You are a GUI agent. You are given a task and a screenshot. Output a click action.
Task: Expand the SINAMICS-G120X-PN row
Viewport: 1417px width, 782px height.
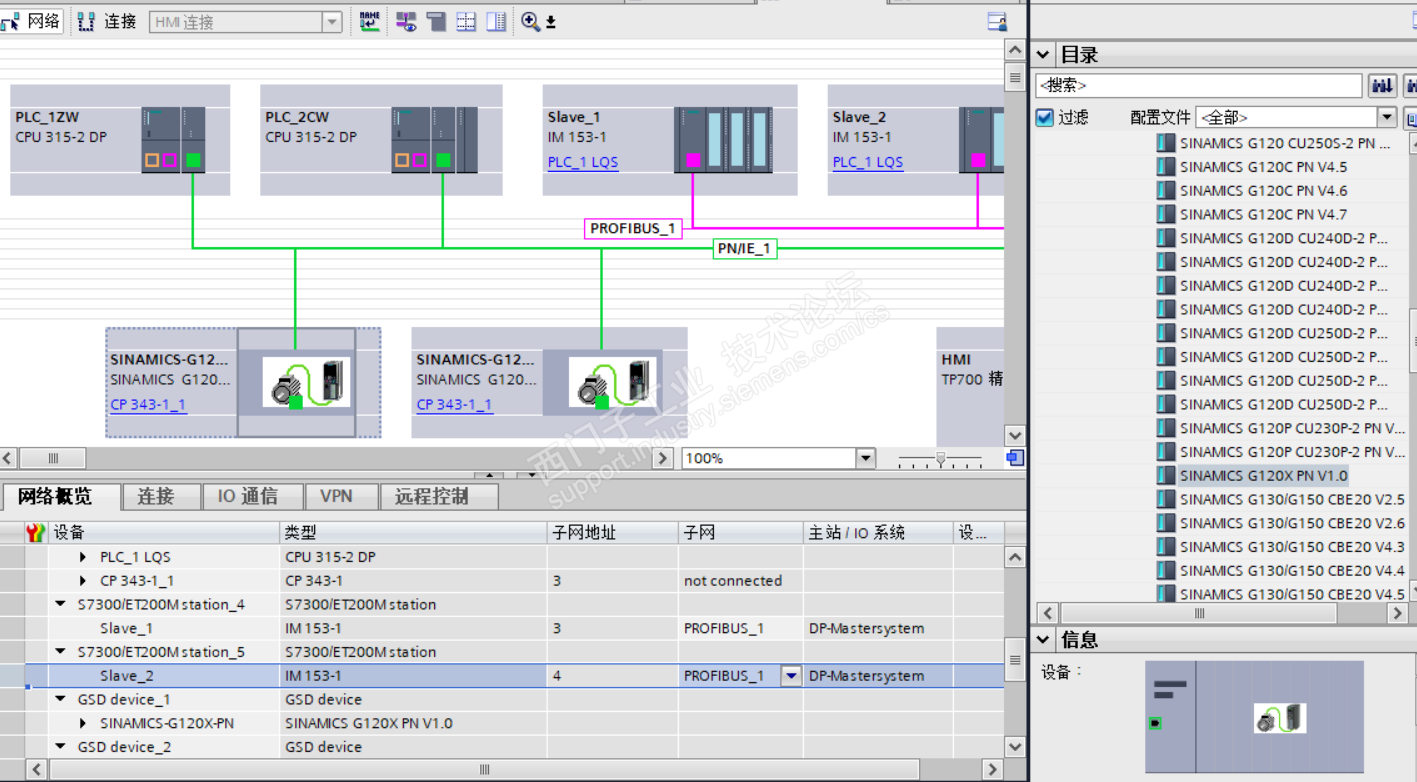(84, 724)
